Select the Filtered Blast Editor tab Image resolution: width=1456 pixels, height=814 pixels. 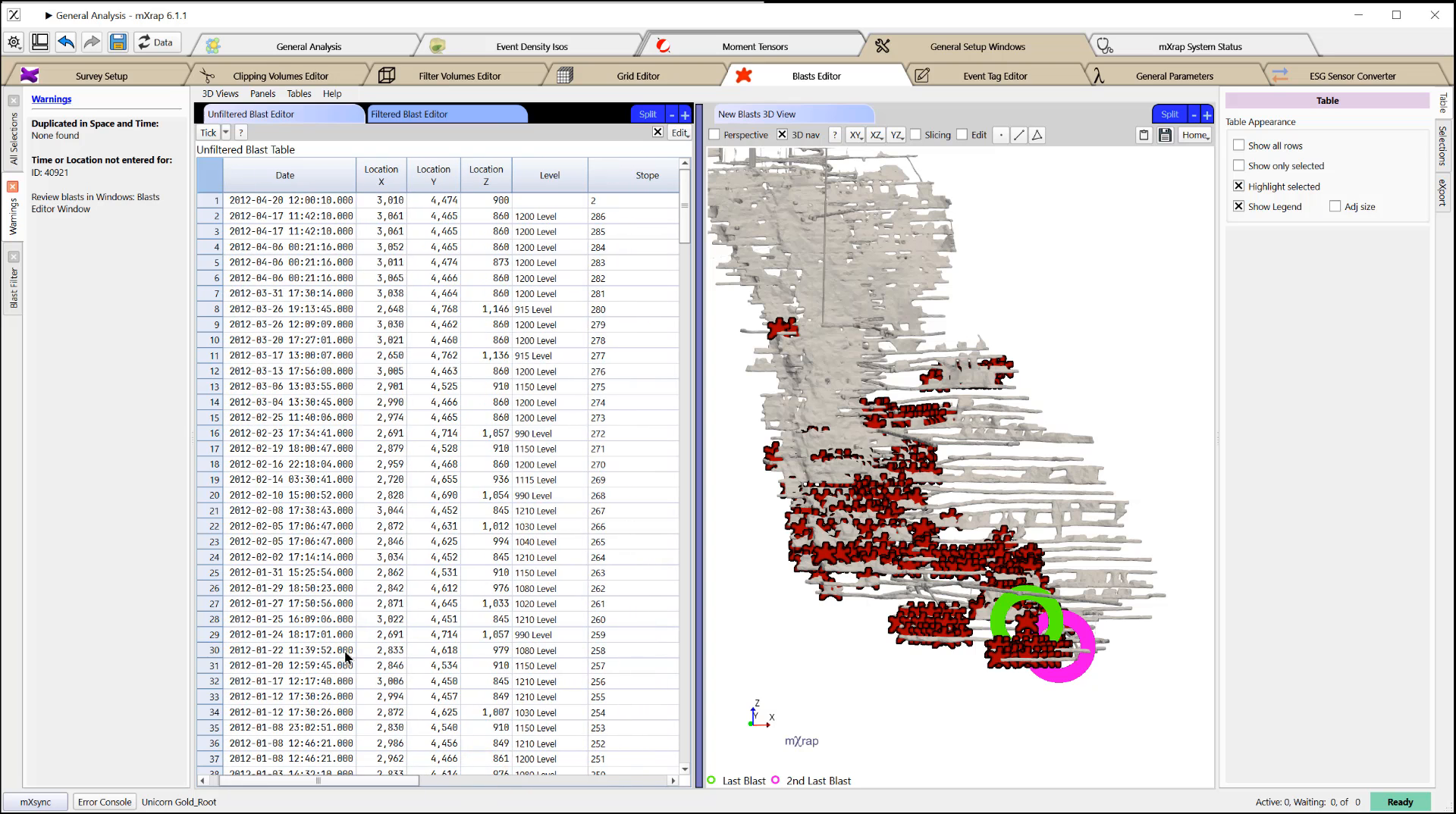[x=446, y=114]
